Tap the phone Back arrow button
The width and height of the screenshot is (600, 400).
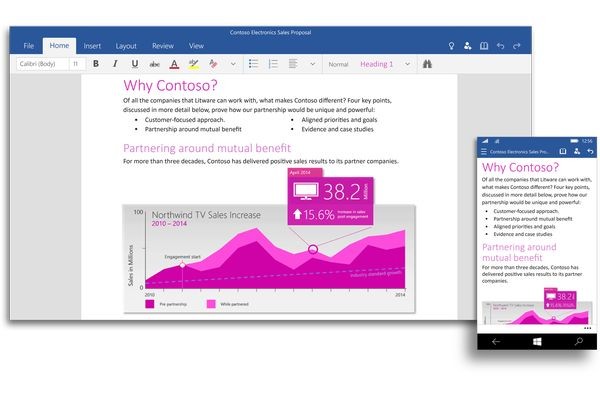496,341
